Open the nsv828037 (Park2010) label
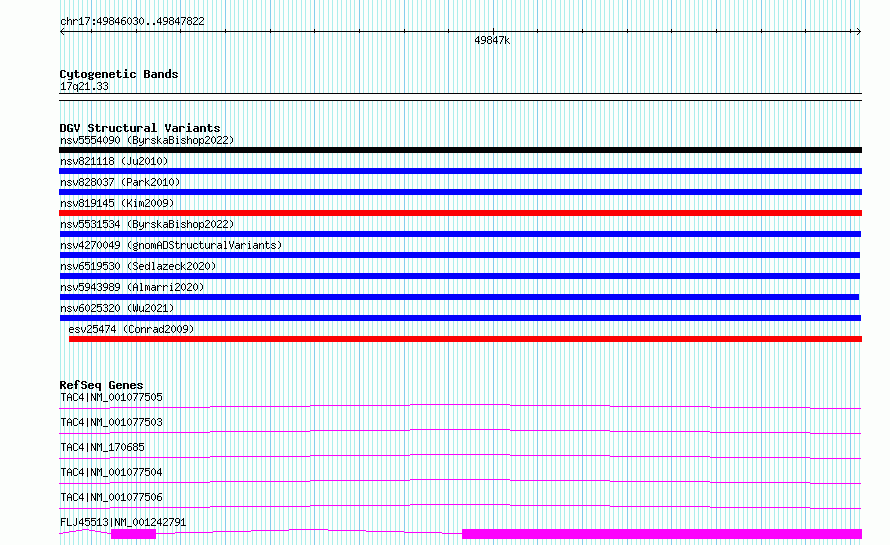Image resolution: width=890 pixels, height=545 pixels. pyautogui.click(x=120, y=182)
